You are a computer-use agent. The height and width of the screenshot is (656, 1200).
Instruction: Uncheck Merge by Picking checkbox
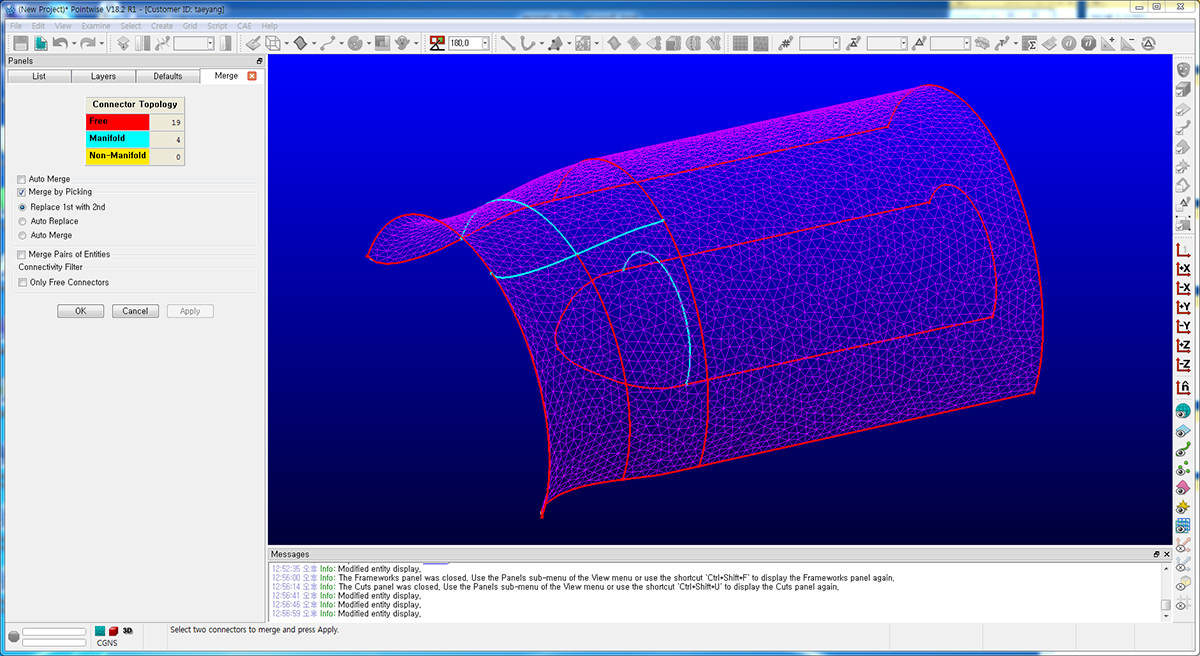click(x=22, y=192)
